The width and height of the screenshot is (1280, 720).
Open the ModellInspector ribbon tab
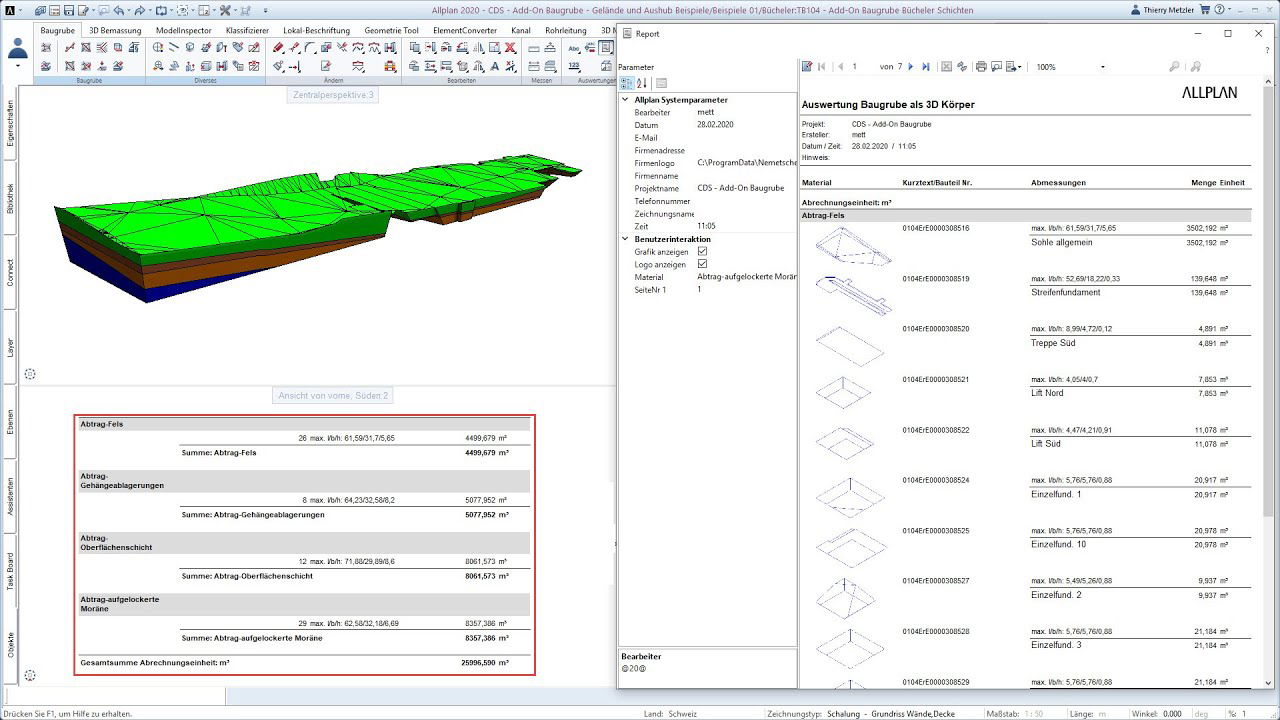pyautogui.click(x=184, y=30)
